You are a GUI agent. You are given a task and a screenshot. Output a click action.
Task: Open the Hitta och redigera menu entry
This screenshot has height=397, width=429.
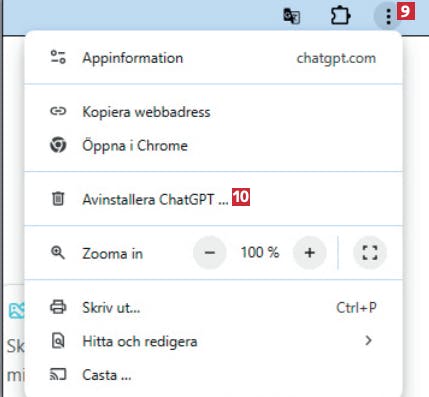[213, 341]
